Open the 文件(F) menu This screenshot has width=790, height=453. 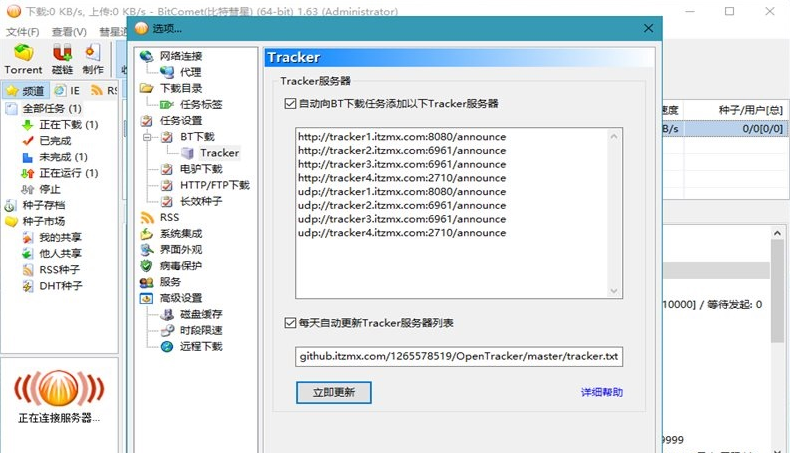pyautogui.click(x=23, y=32)
